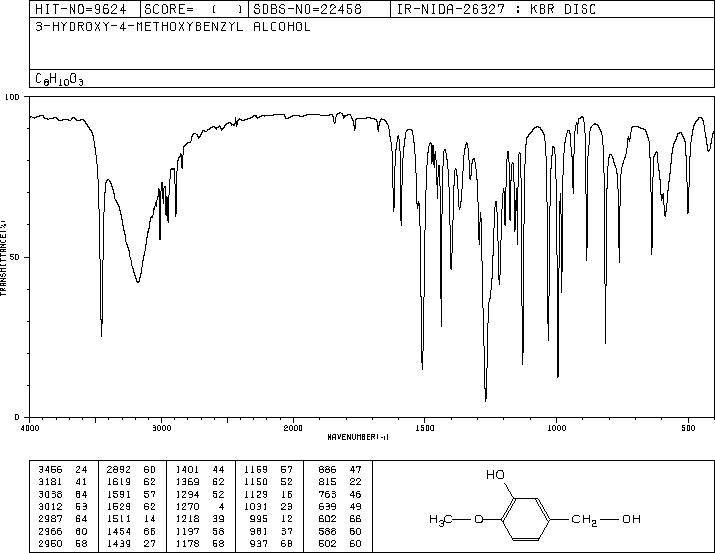Select the 1294 peak entry in table
The height and width of the screenshot is (553, 715).
point(200,494)
